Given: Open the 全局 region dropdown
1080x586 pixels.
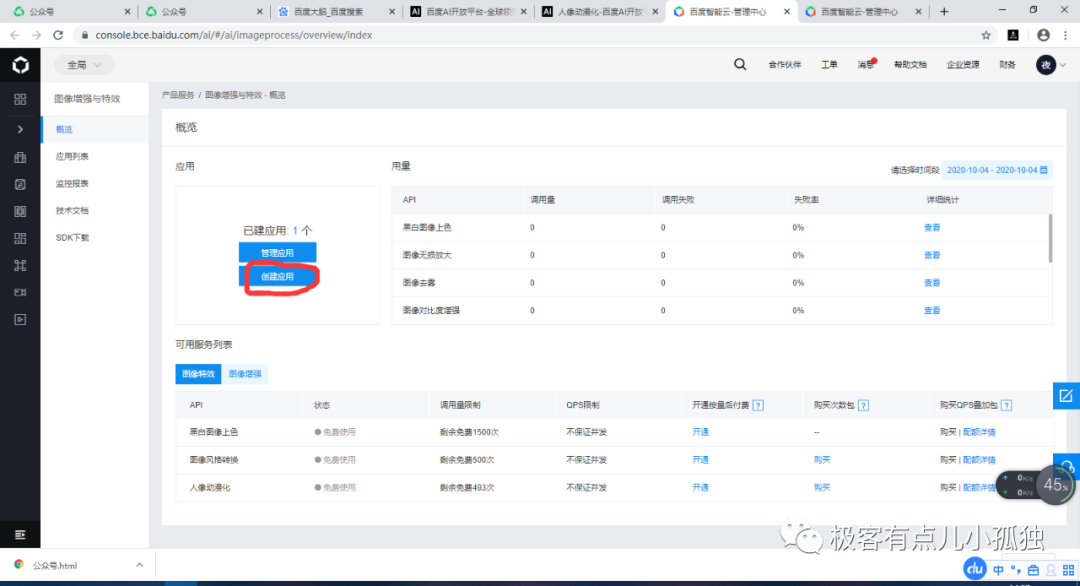Looking at the screenshot, I should click(x=84, y=65).
